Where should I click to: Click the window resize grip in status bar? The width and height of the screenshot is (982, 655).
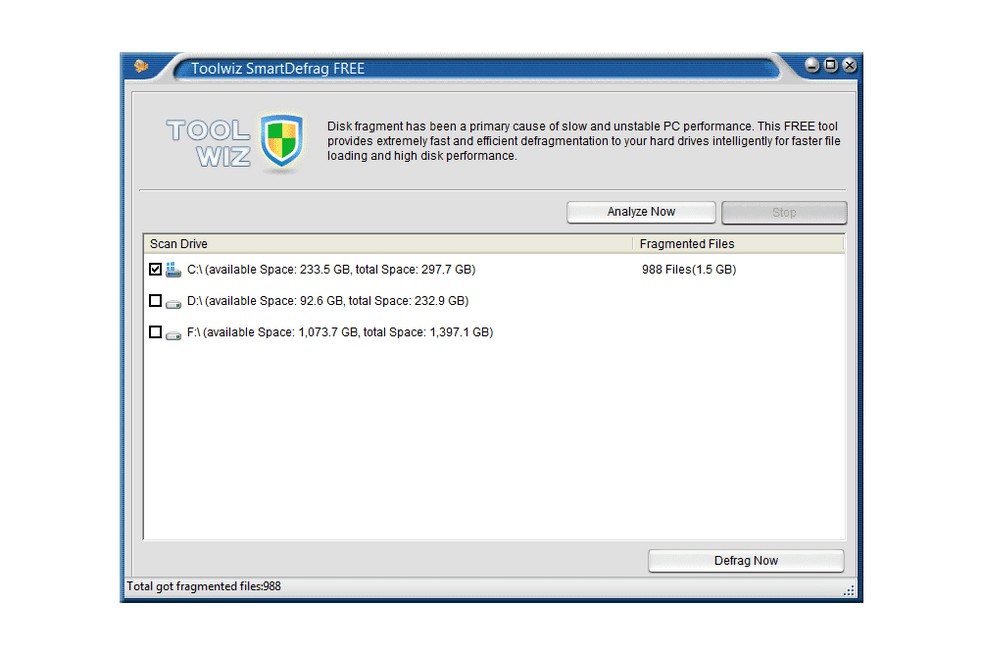coord(849,590)
